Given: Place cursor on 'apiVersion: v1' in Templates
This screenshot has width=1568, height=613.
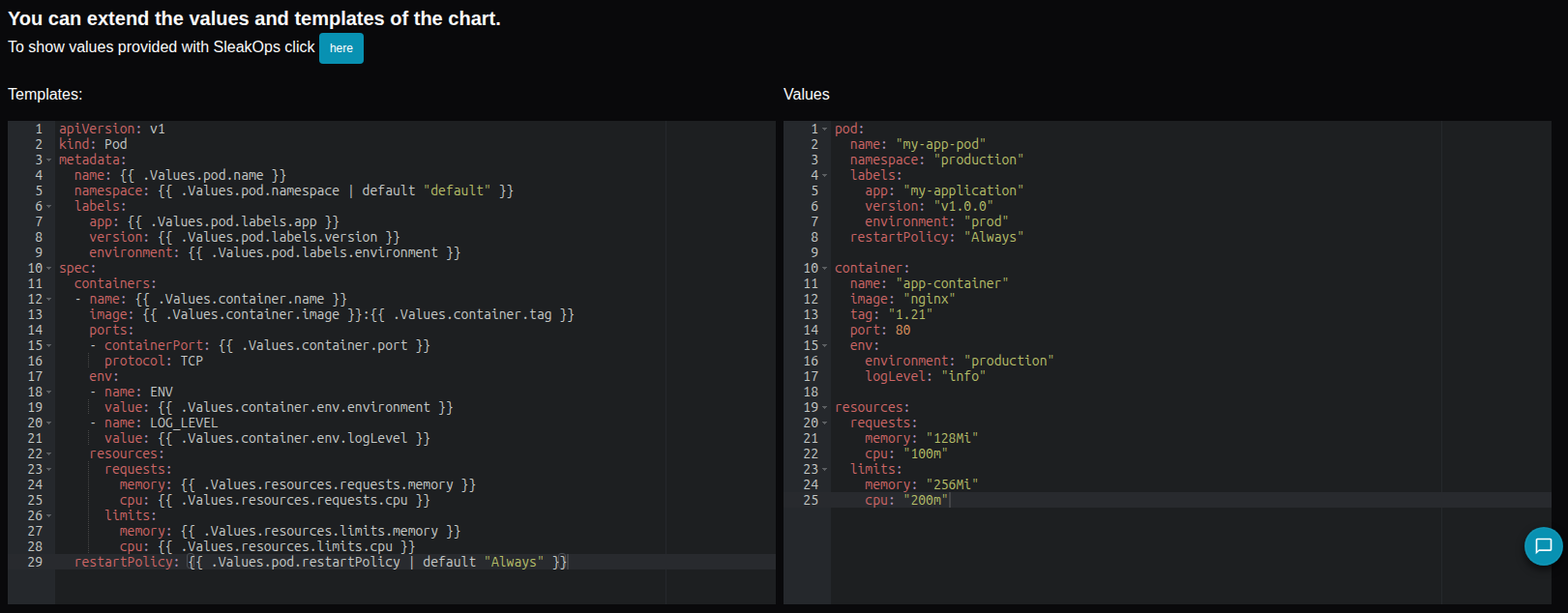Looking at the screenshot, I should [x=112, y=129].
